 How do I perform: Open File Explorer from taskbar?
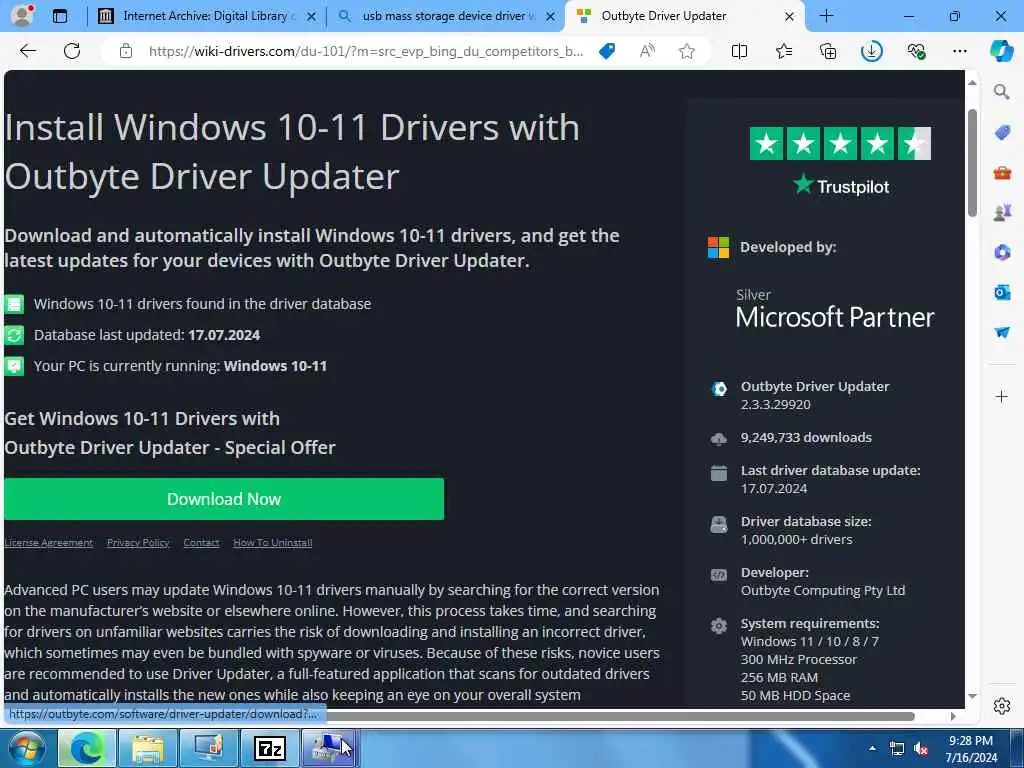(x=148, y=748)
